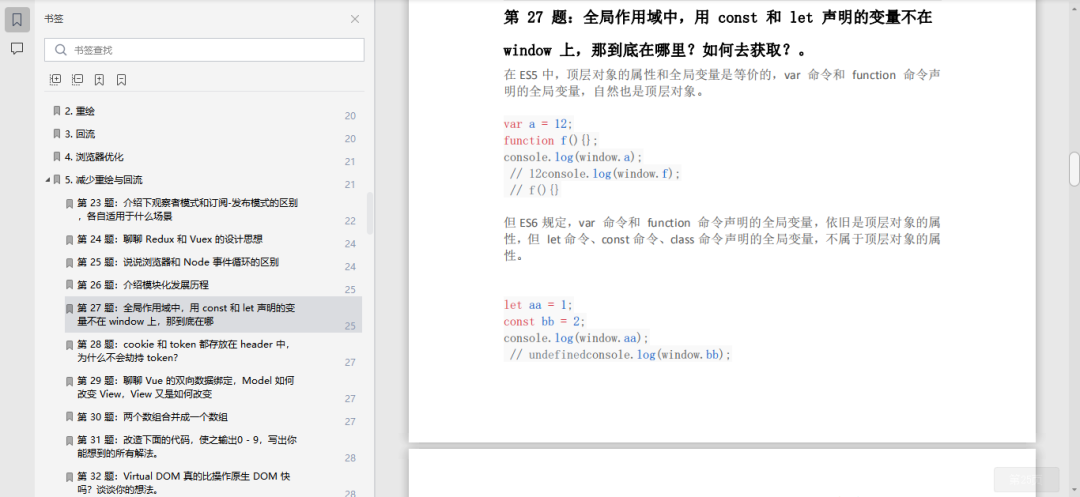Collapse all bookmarks toolbar icon
This screenshot has width=1080, height=497.
pos(78,80)
